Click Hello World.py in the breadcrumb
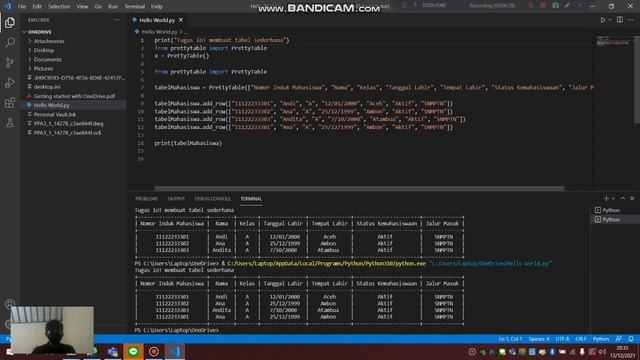The width and height of the screenshot is (640, 360). pos(159,31)
